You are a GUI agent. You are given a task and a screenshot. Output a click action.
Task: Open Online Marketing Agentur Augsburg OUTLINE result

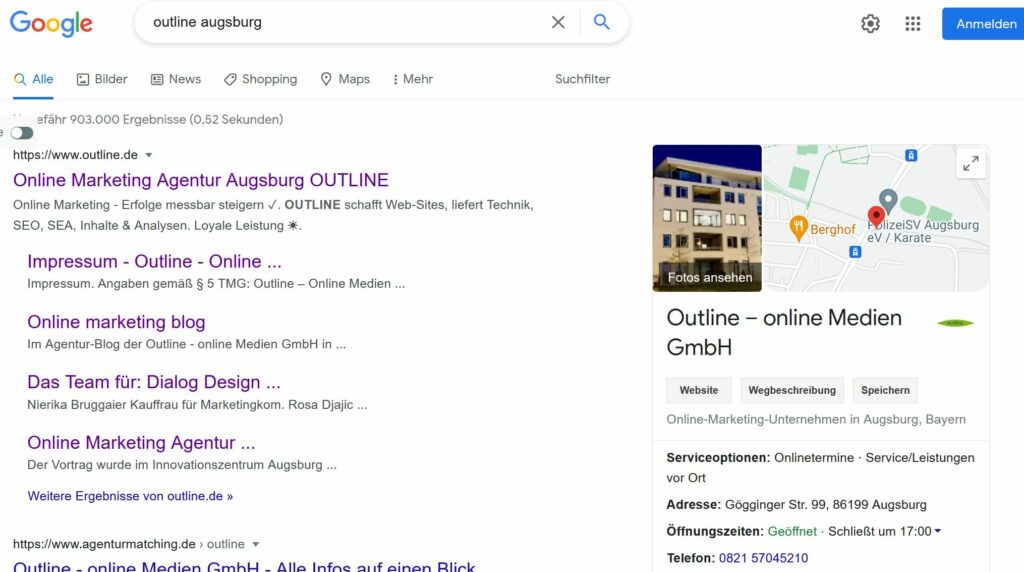pos(201,180)
